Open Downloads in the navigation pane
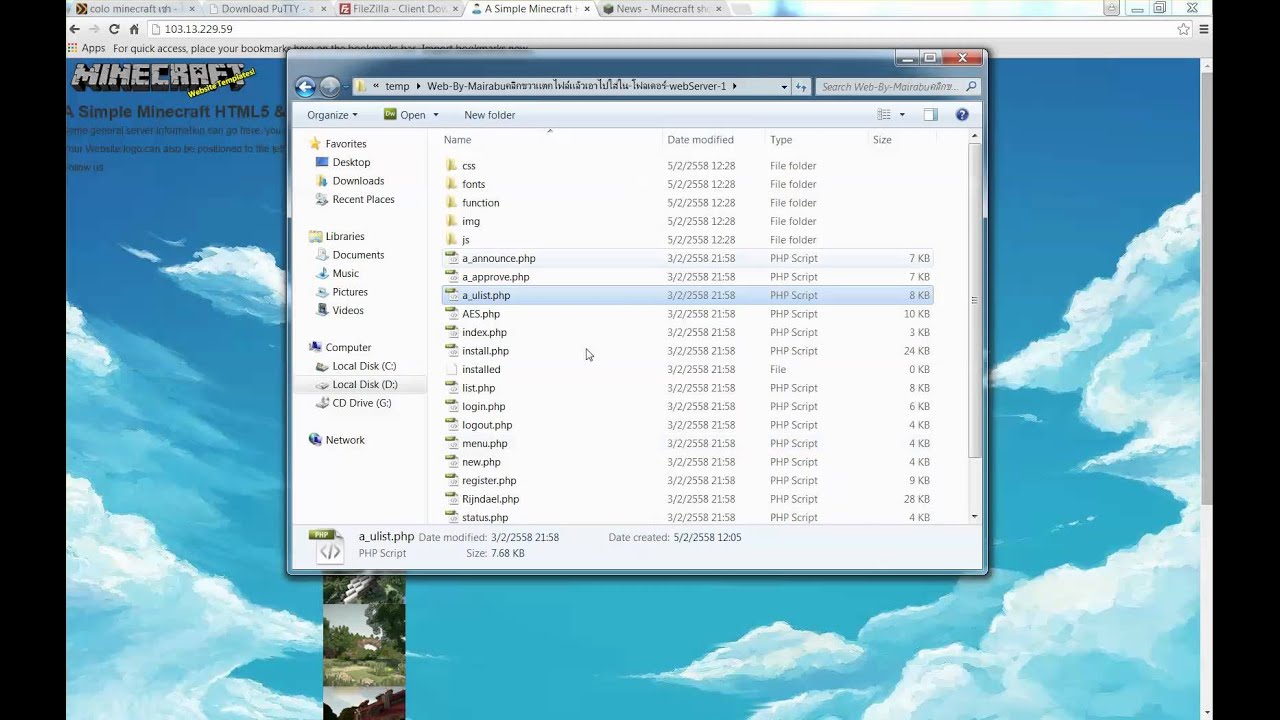This screenshot has width=1280, height=720. [358, 181]
